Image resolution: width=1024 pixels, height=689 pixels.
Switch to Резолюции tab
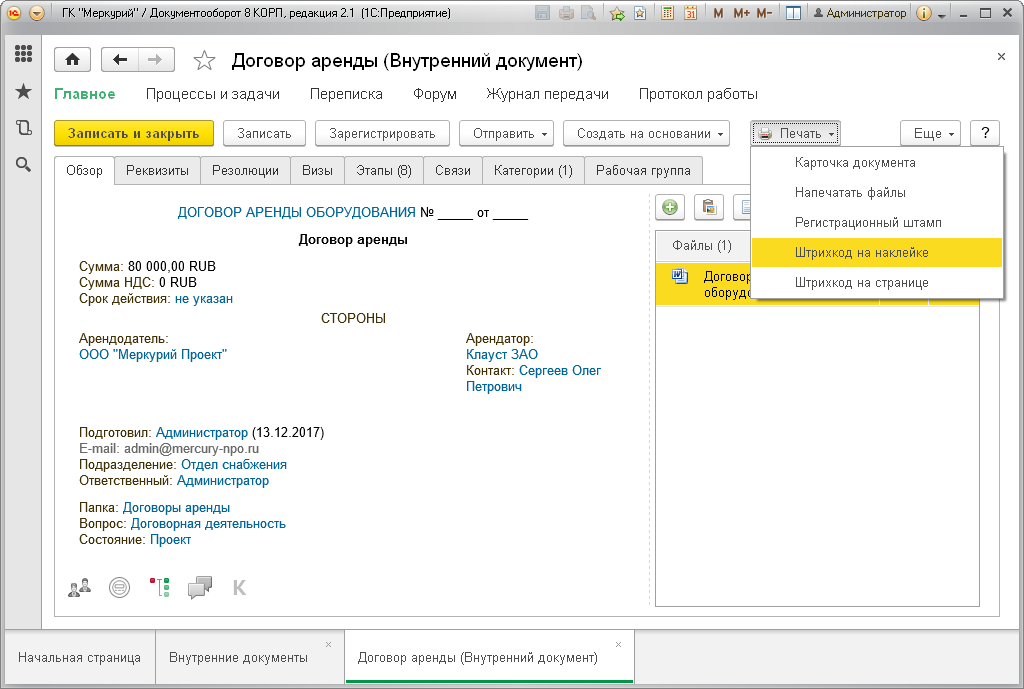pyautogui.click(x=246, y=170)
